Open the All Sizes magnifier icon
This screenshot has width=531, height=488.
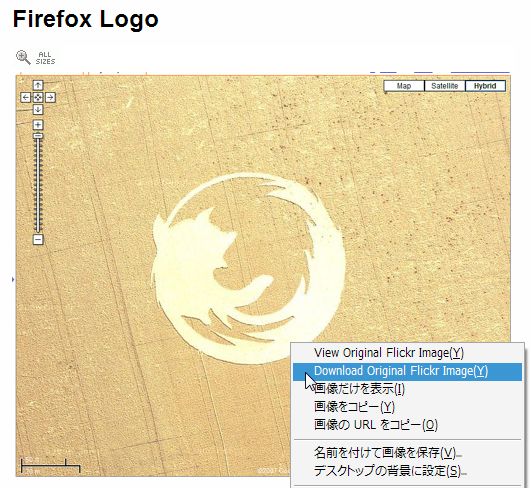pyautogui.click(x=23, y=57)
